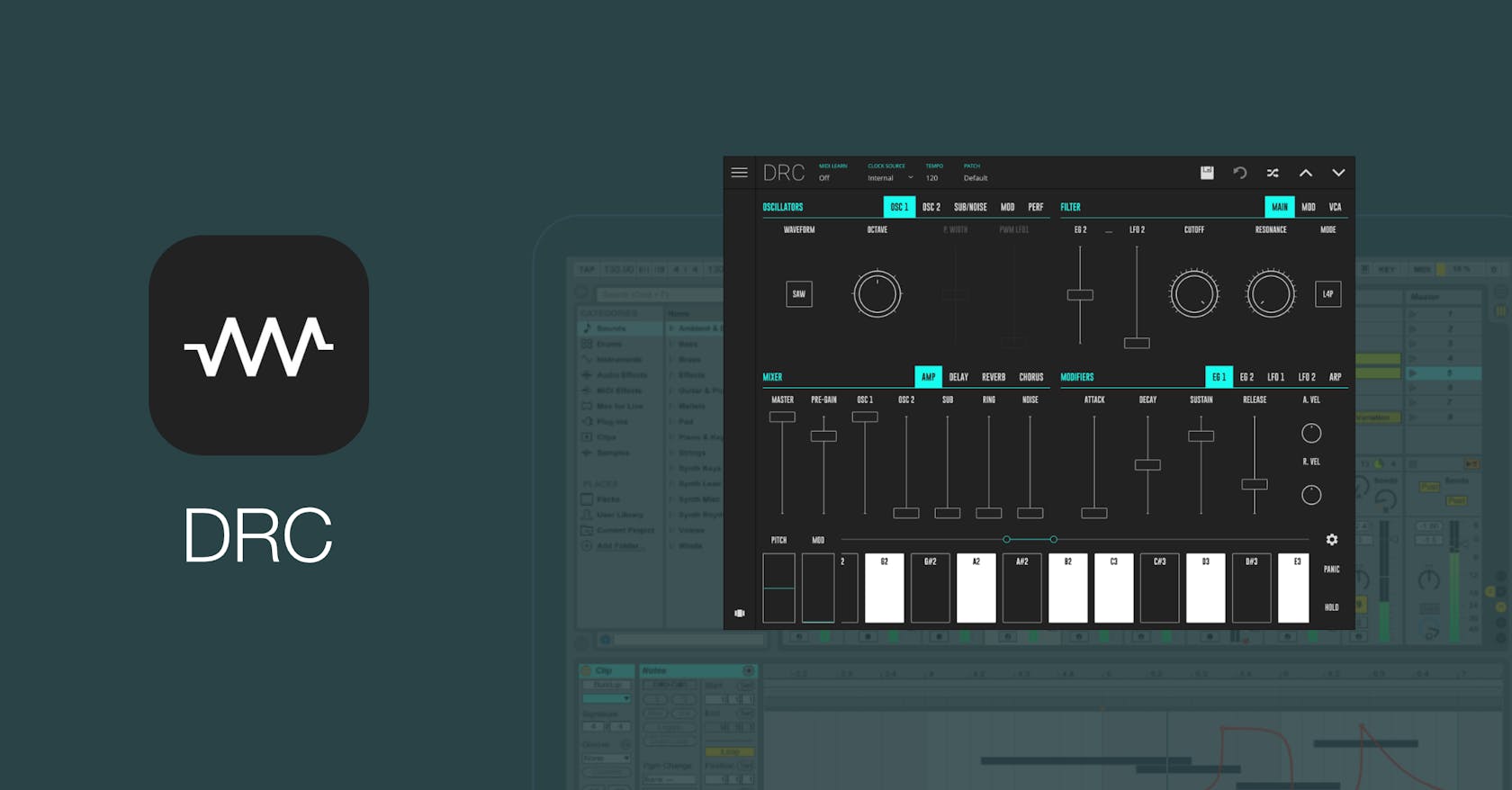Viewport: 1512px width, 790px height.
Task: Click the NOISE level slider handle
Action: point(1030,513)
